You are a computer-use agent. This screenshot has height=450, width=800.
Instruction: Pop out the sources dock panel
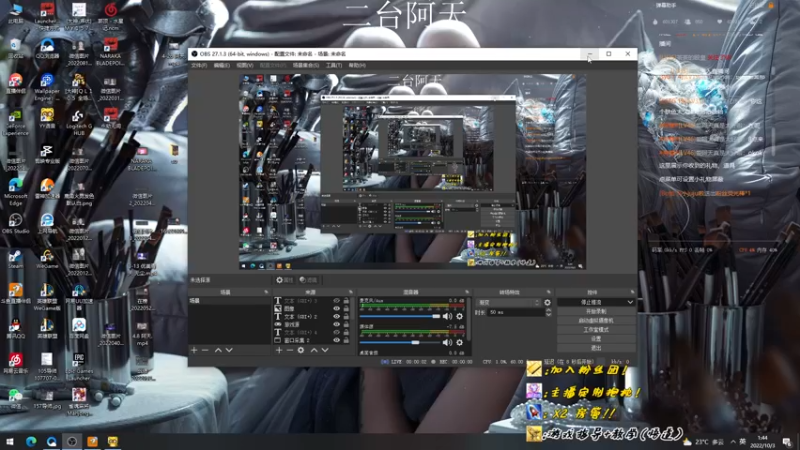[x=351, y=292]
